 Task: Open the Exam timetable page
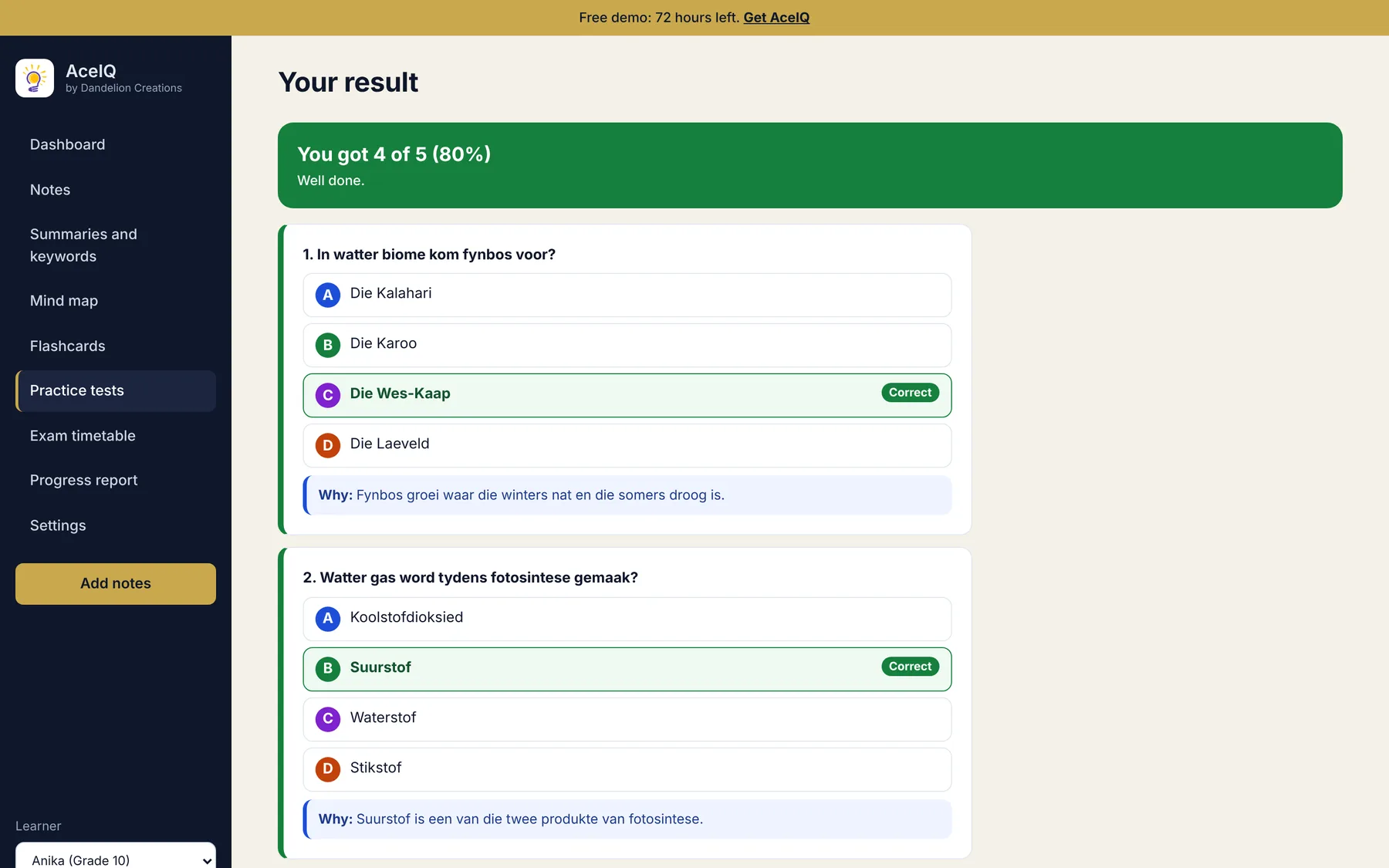coord(116,436)
